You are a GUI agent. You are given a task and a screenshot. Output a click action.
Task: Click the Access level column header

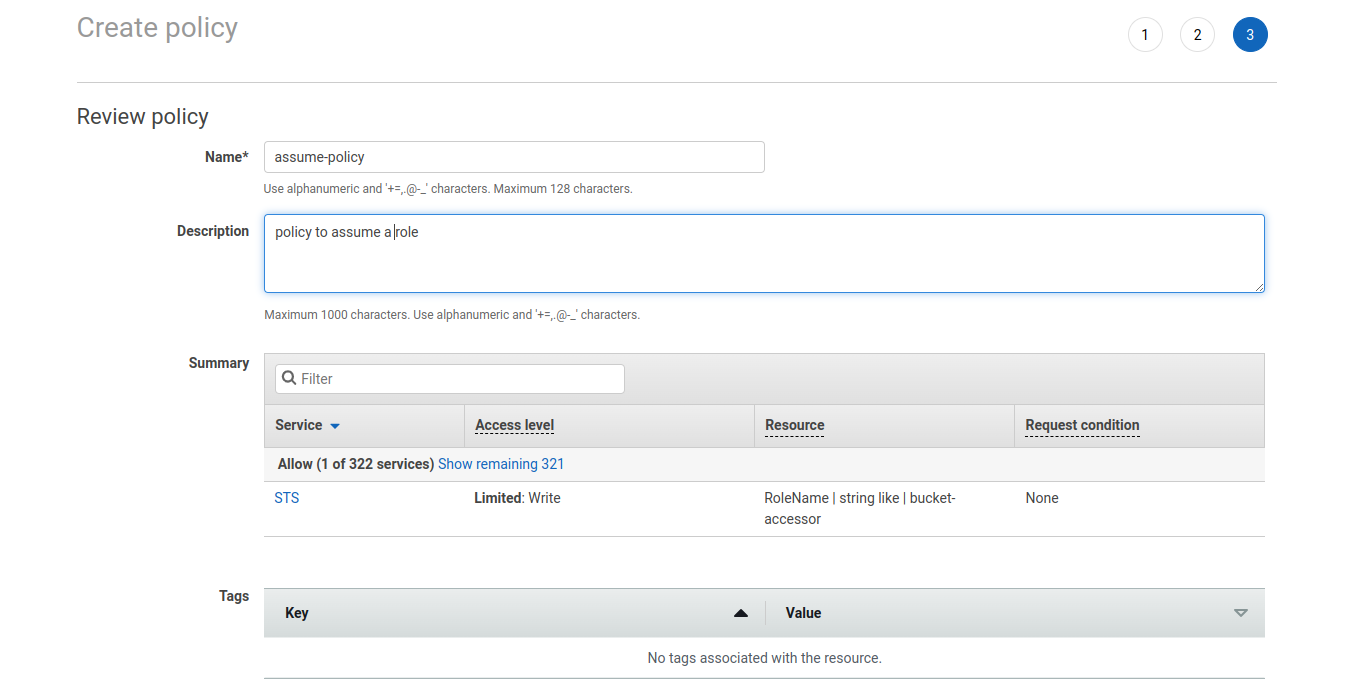tap(514, 425)
